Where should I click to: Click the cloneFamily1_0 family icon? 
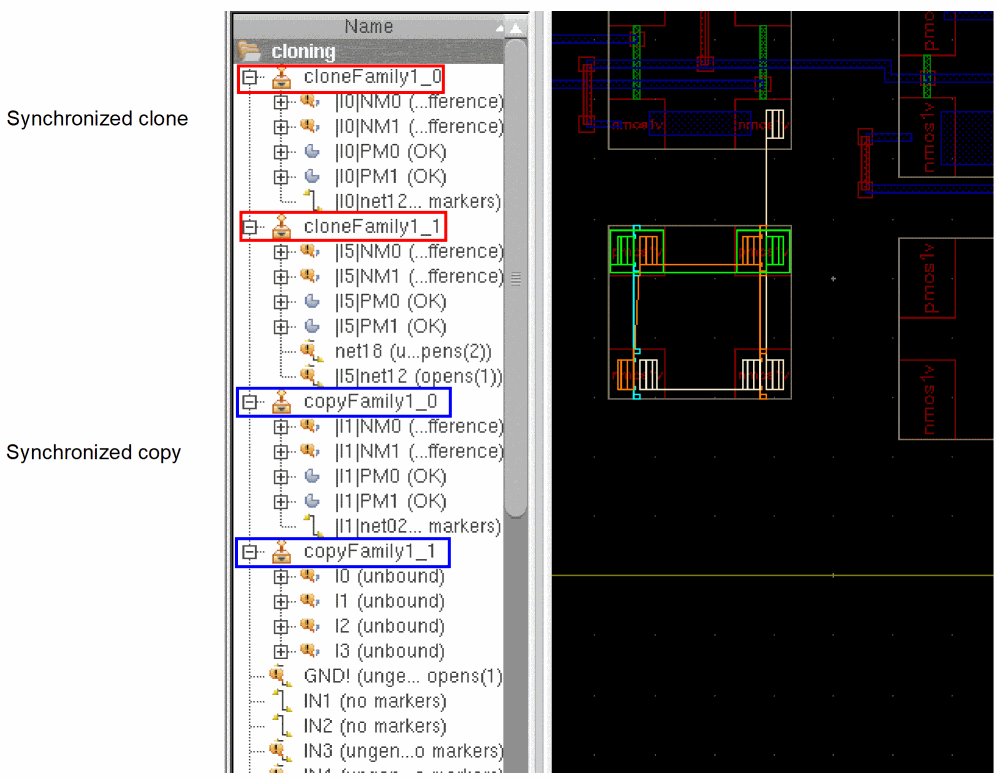pos(283,77)
